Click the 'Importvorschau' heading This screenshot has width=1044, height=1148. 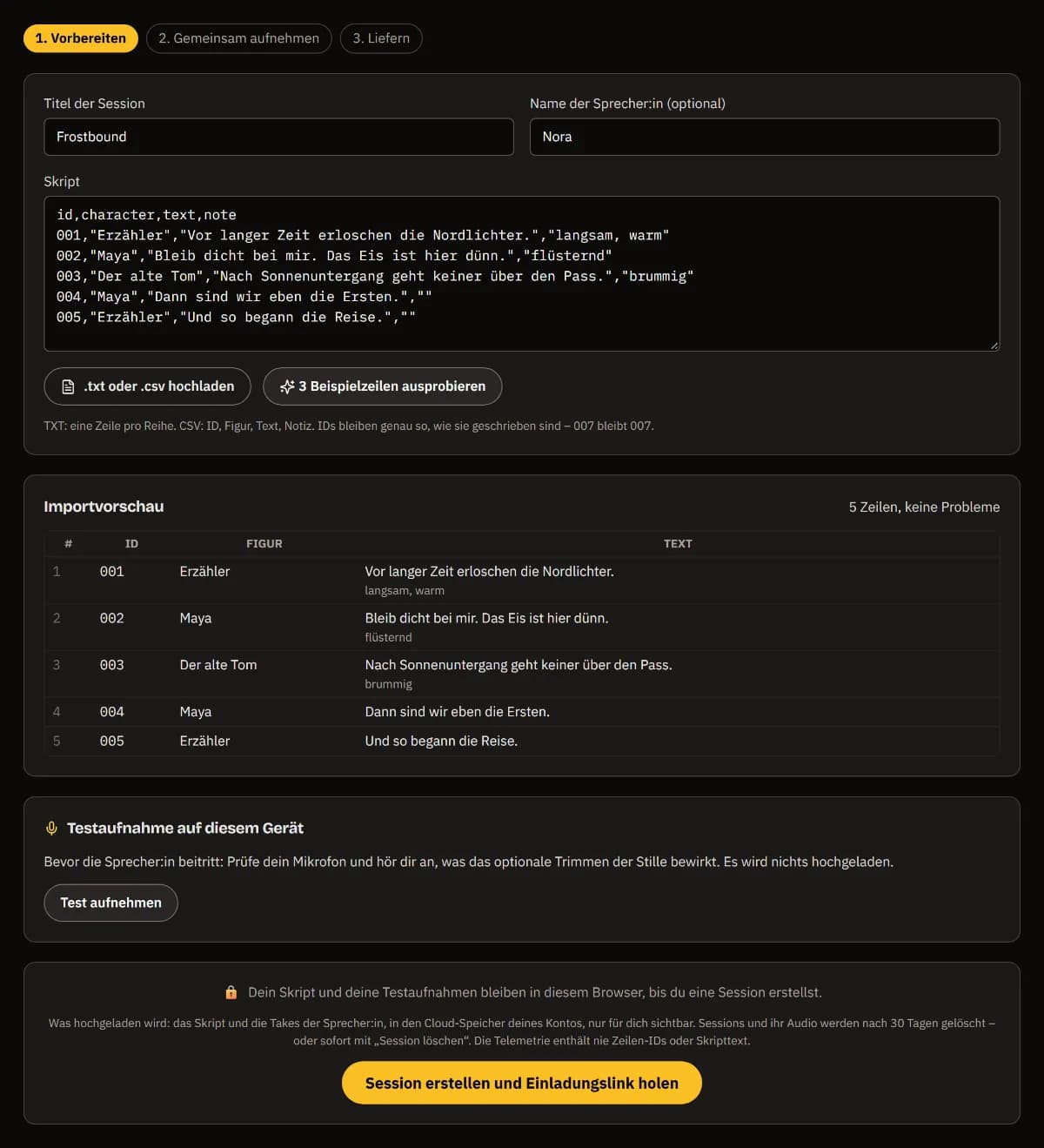point(104,507)
